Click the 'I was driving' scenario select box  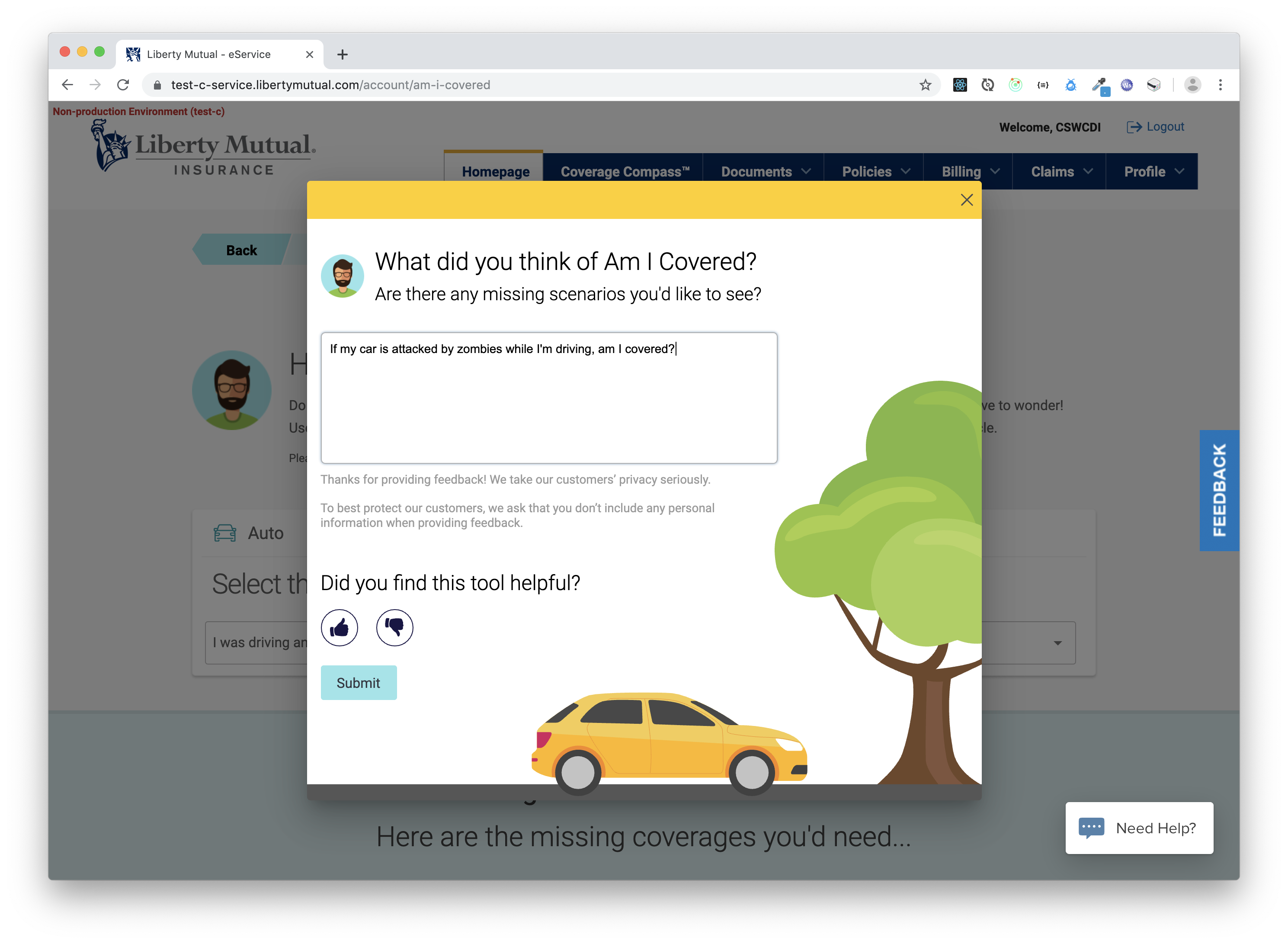640,643
